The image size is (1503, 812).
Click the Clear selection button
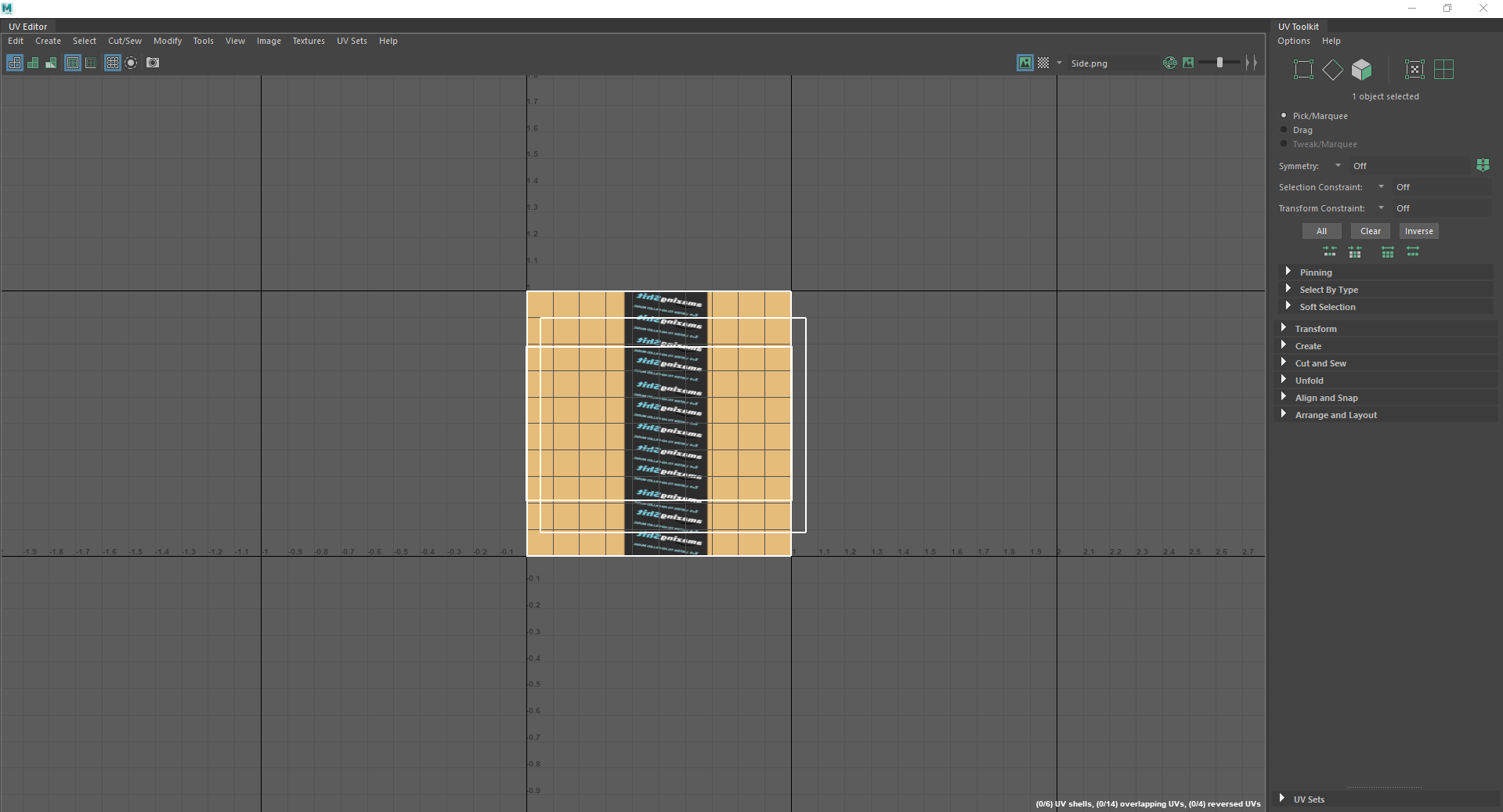[x=1369, y=231]
